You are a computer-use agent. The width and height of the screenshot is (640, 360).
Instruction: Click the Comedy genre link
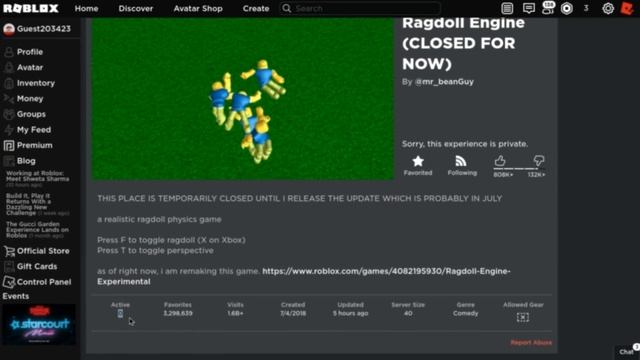(465, 313)
